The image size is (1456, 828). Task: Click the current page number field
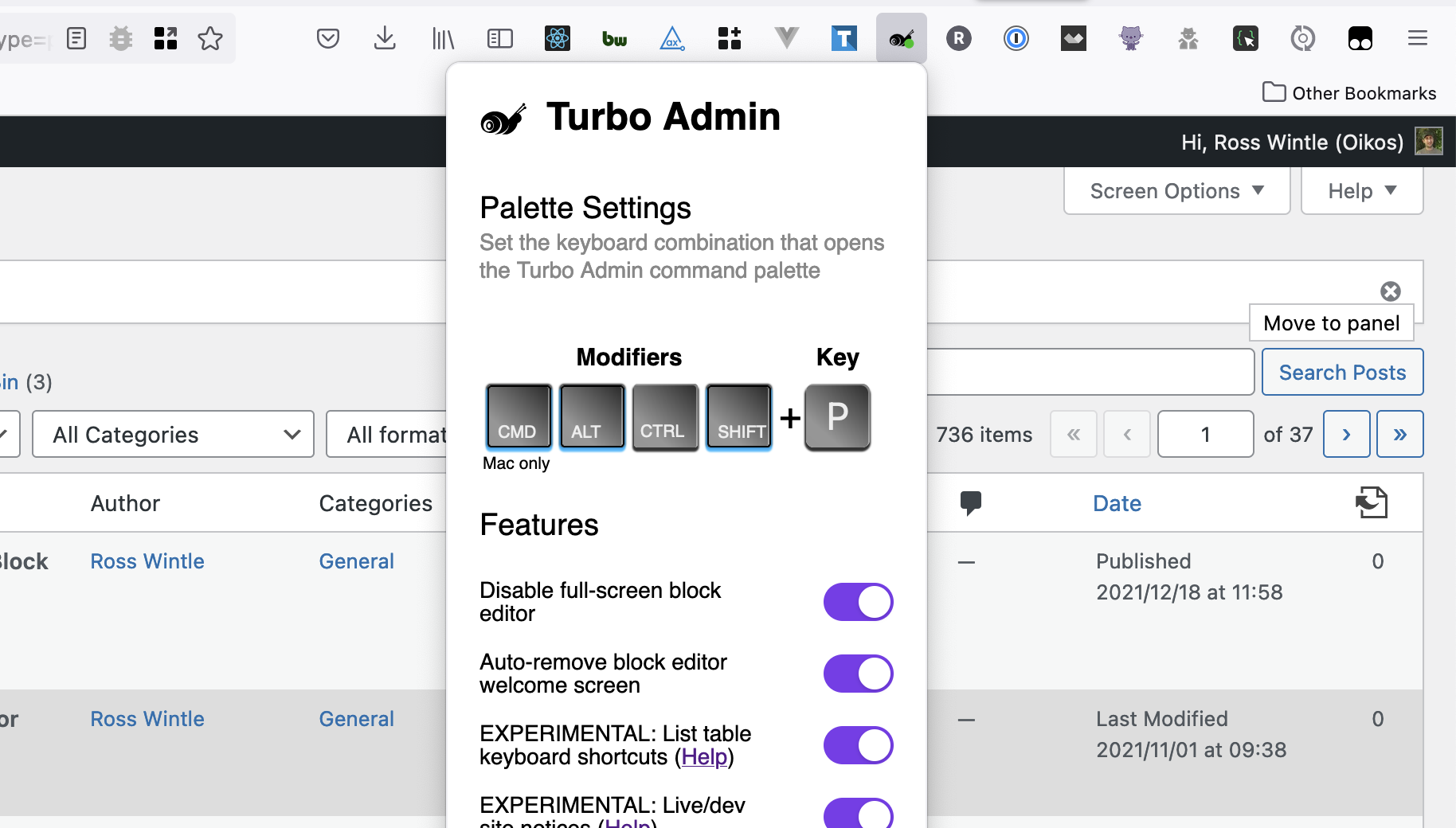pos(1205,435)
